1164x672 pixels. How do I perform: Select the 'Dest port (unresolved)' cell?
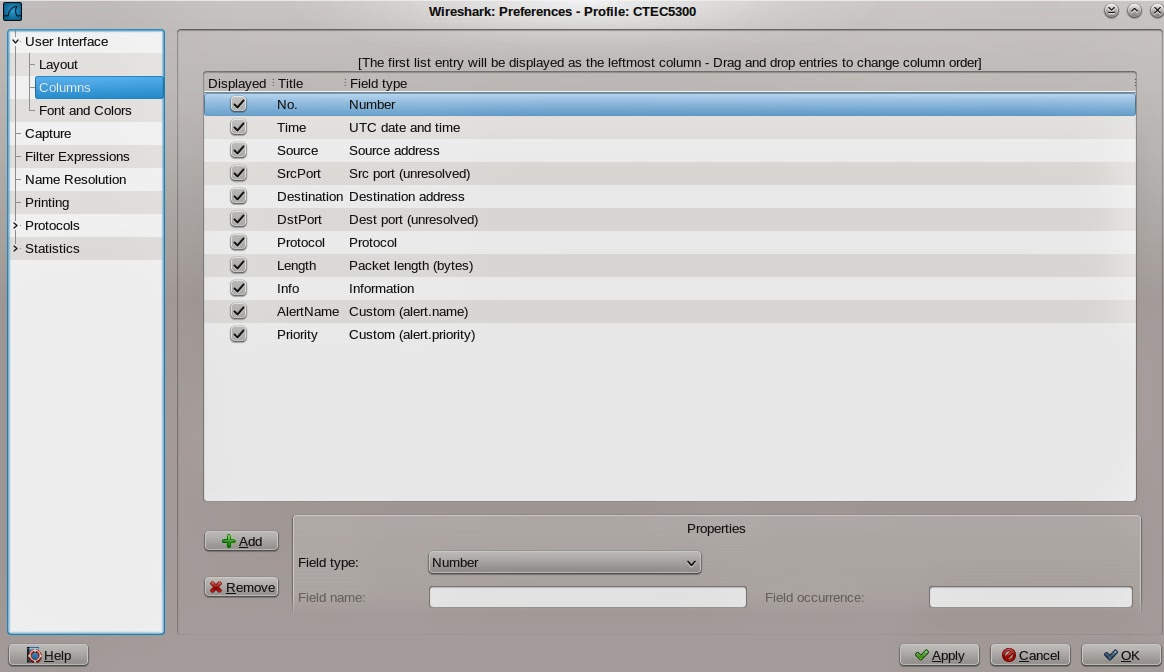413,220
